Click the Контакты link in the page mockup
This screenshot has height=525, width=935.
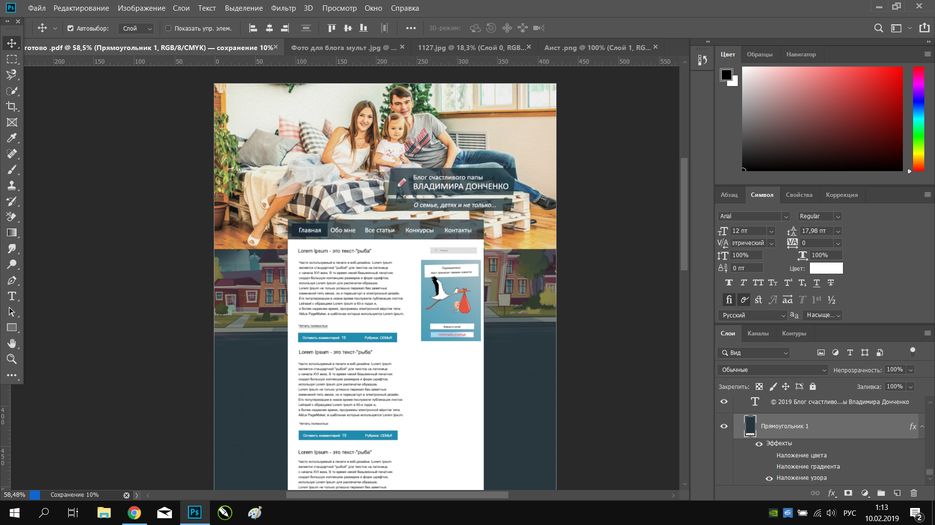click(457, 230)
